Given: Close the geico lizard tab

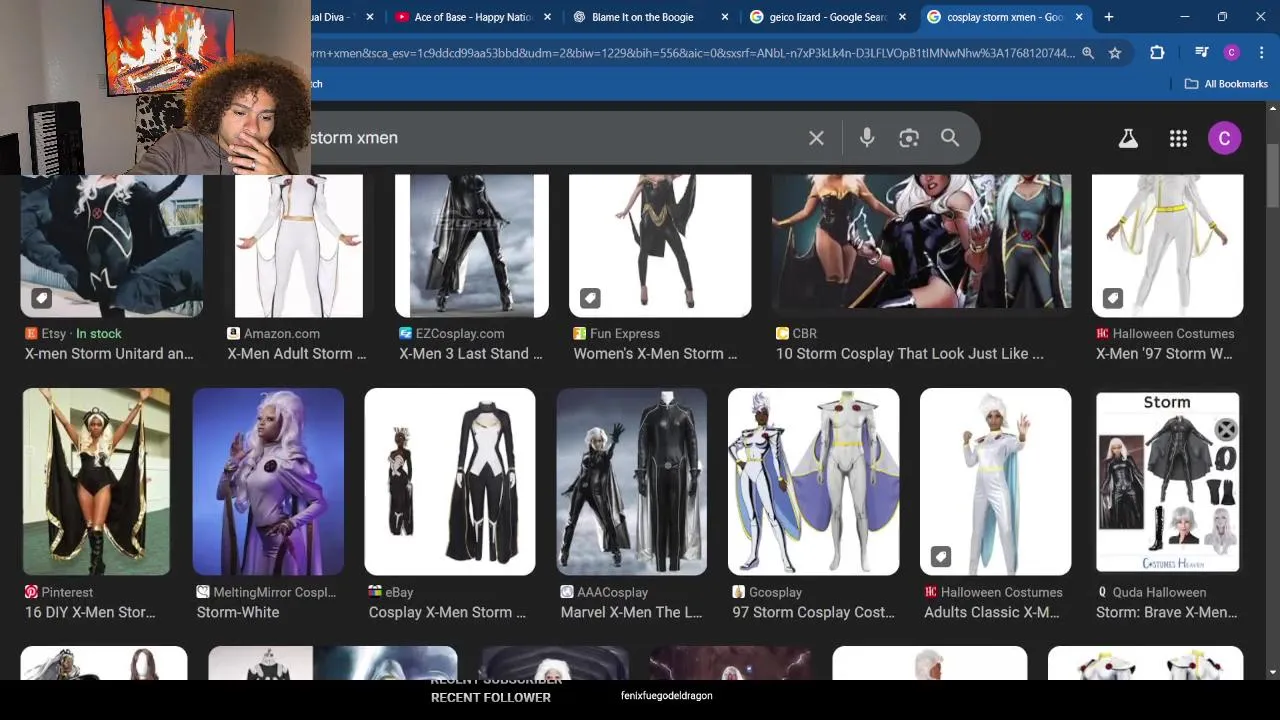Looking at the screenshot, I should pyautogui.click(x=902, y=17).
